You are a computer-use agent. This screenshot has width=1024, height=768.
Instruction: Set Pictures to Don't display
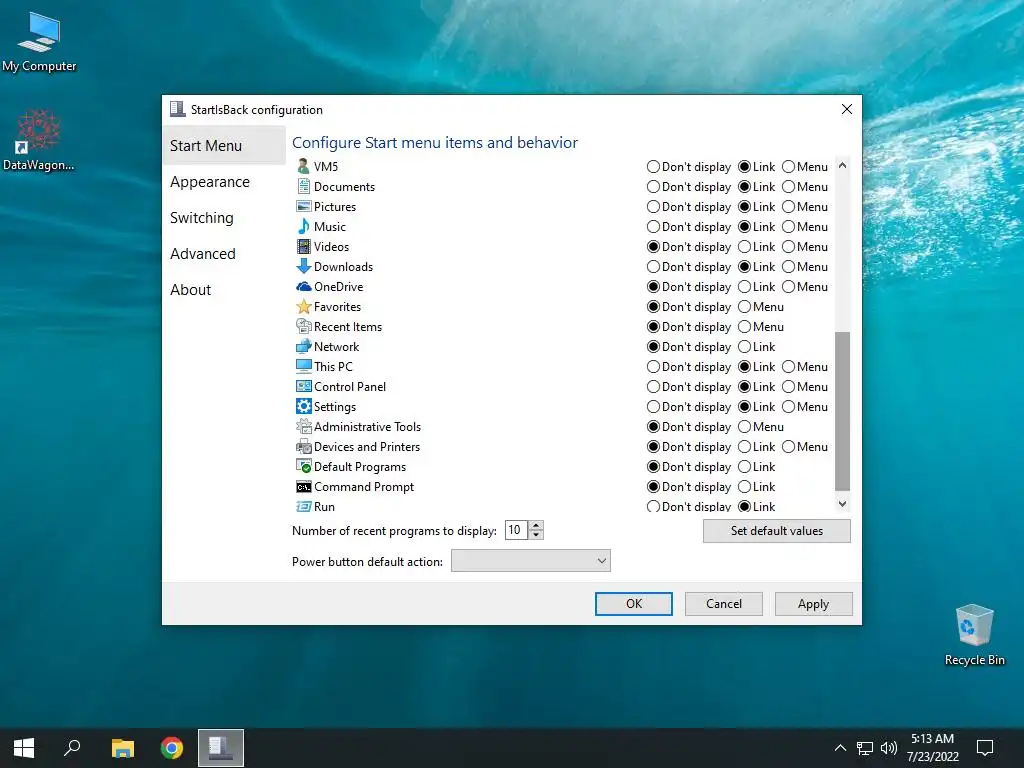point(653,206)
